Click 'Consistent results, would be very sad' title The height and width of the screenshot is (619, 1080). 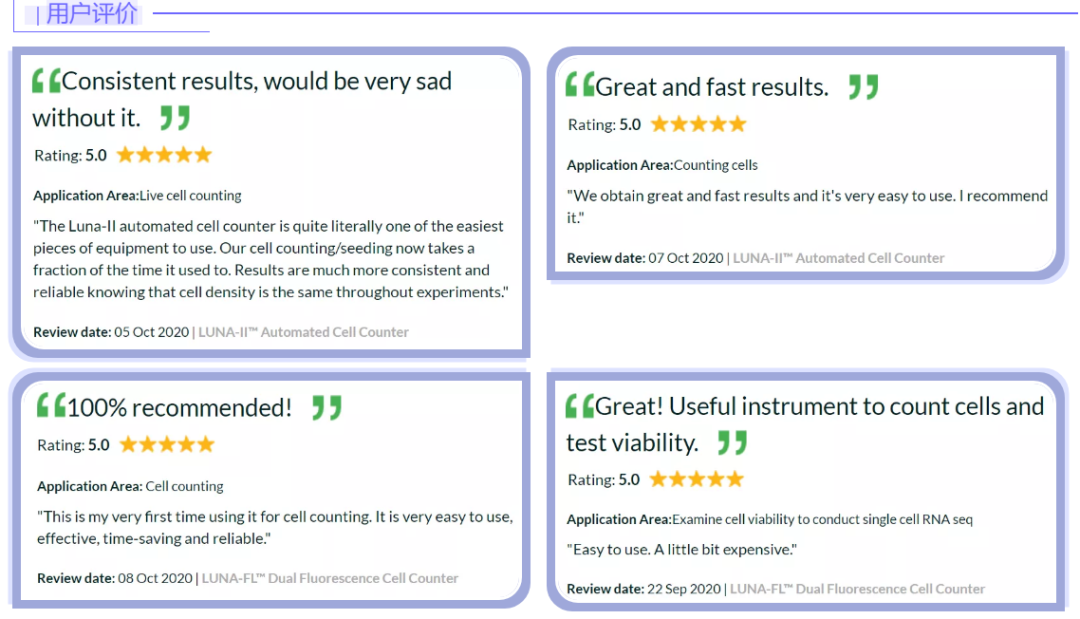tap(256, 81)
